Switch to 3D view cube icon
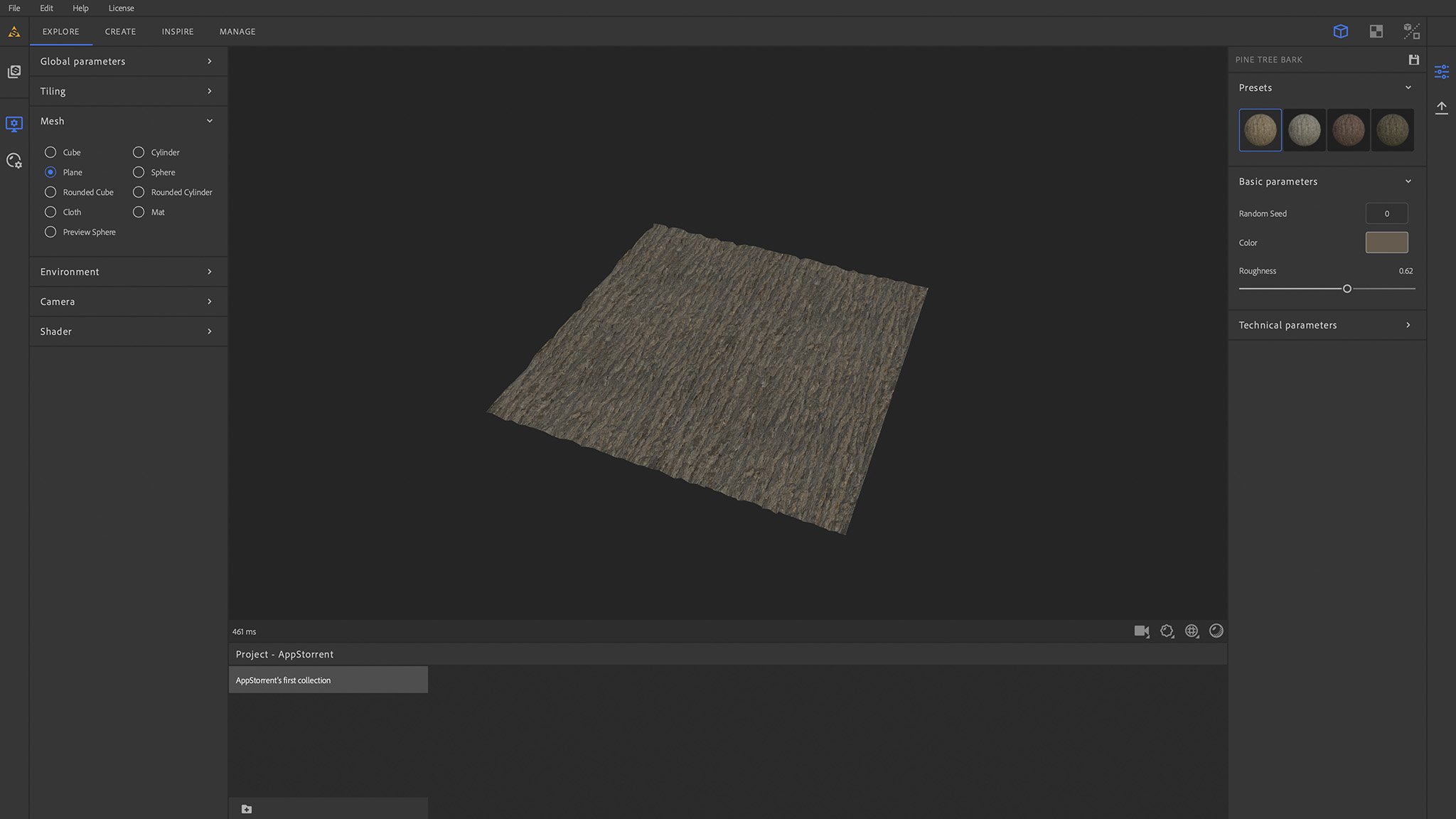 pyautogui.click(x=1340, y=31)
